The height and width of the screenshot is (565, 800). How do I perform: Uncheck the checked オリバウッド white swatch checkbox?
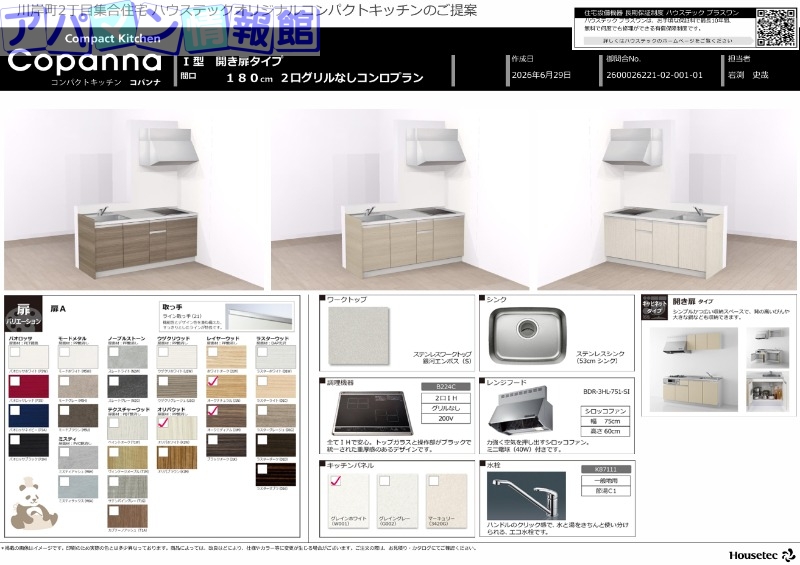coord(163,422)
